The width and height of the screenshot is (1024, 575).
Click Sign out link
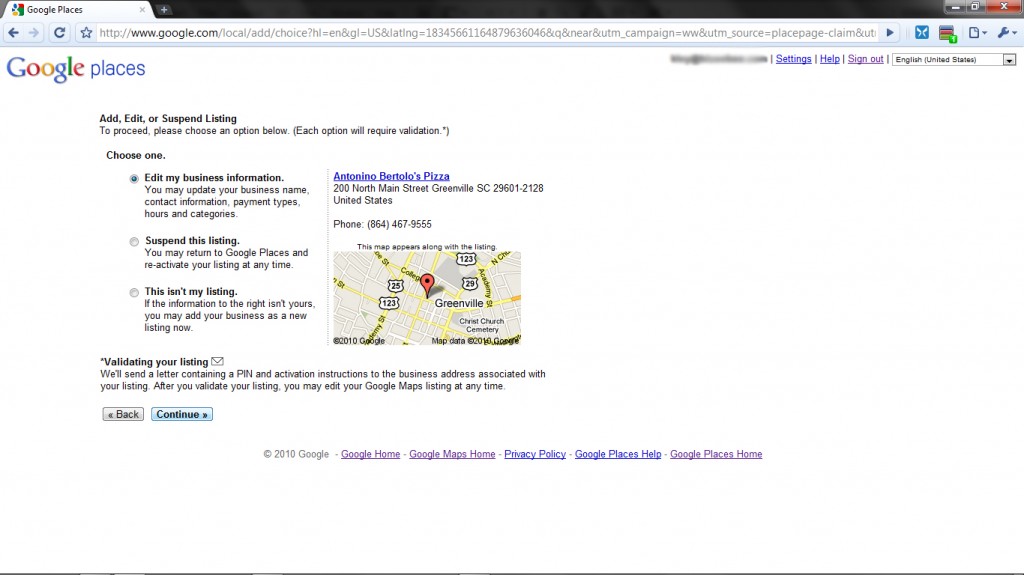pos(865,59)
